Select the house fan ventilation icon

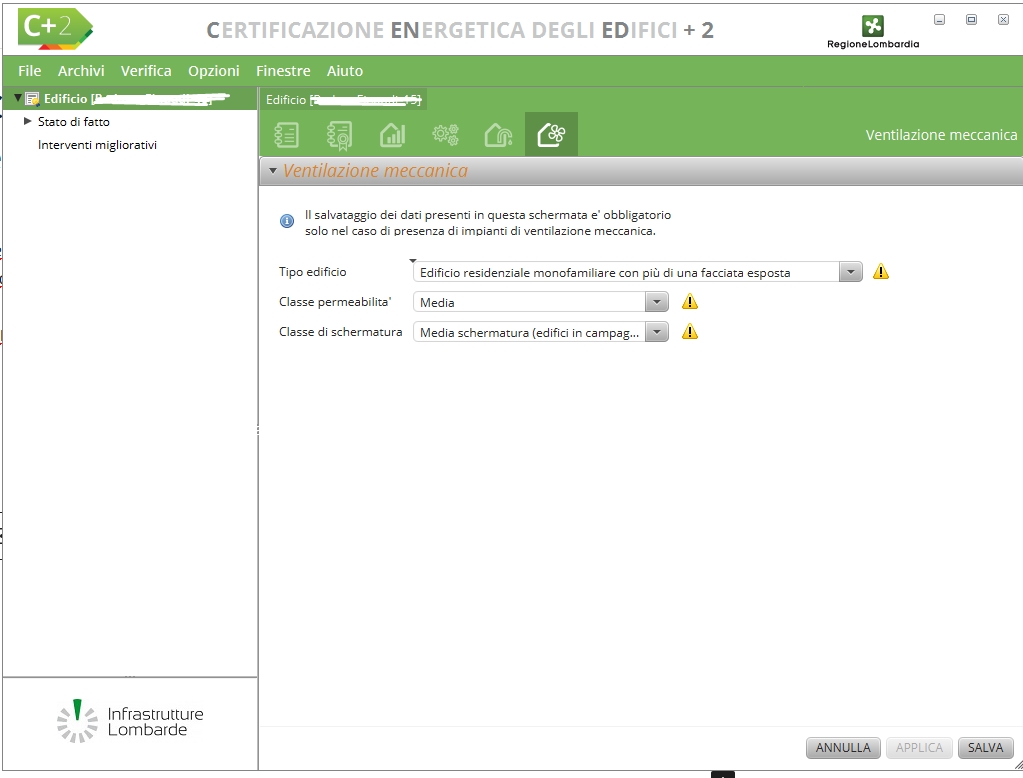click(551, 135)
